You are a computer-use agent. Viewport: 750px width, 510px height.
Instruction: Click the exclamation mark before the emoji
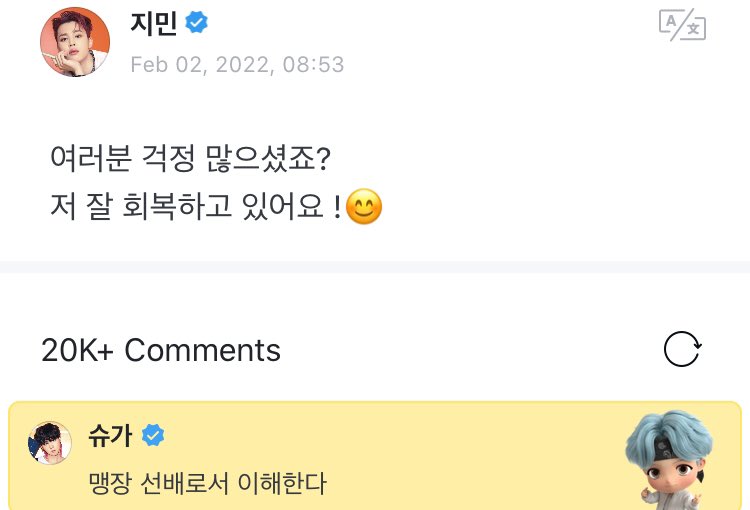click(x=335, y=209)
